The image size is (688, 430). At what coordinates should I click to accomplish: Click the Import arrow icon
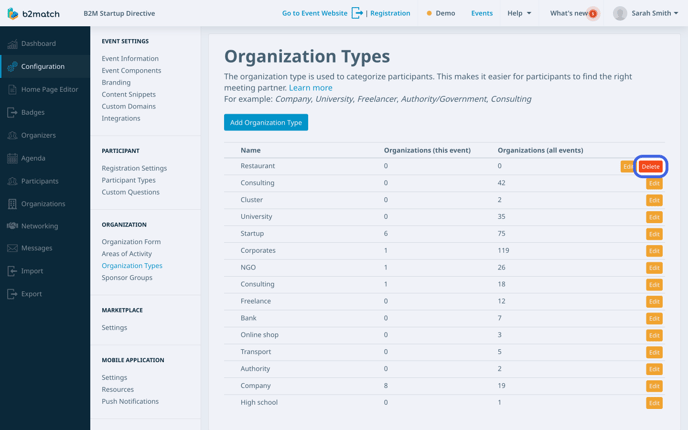12,271
